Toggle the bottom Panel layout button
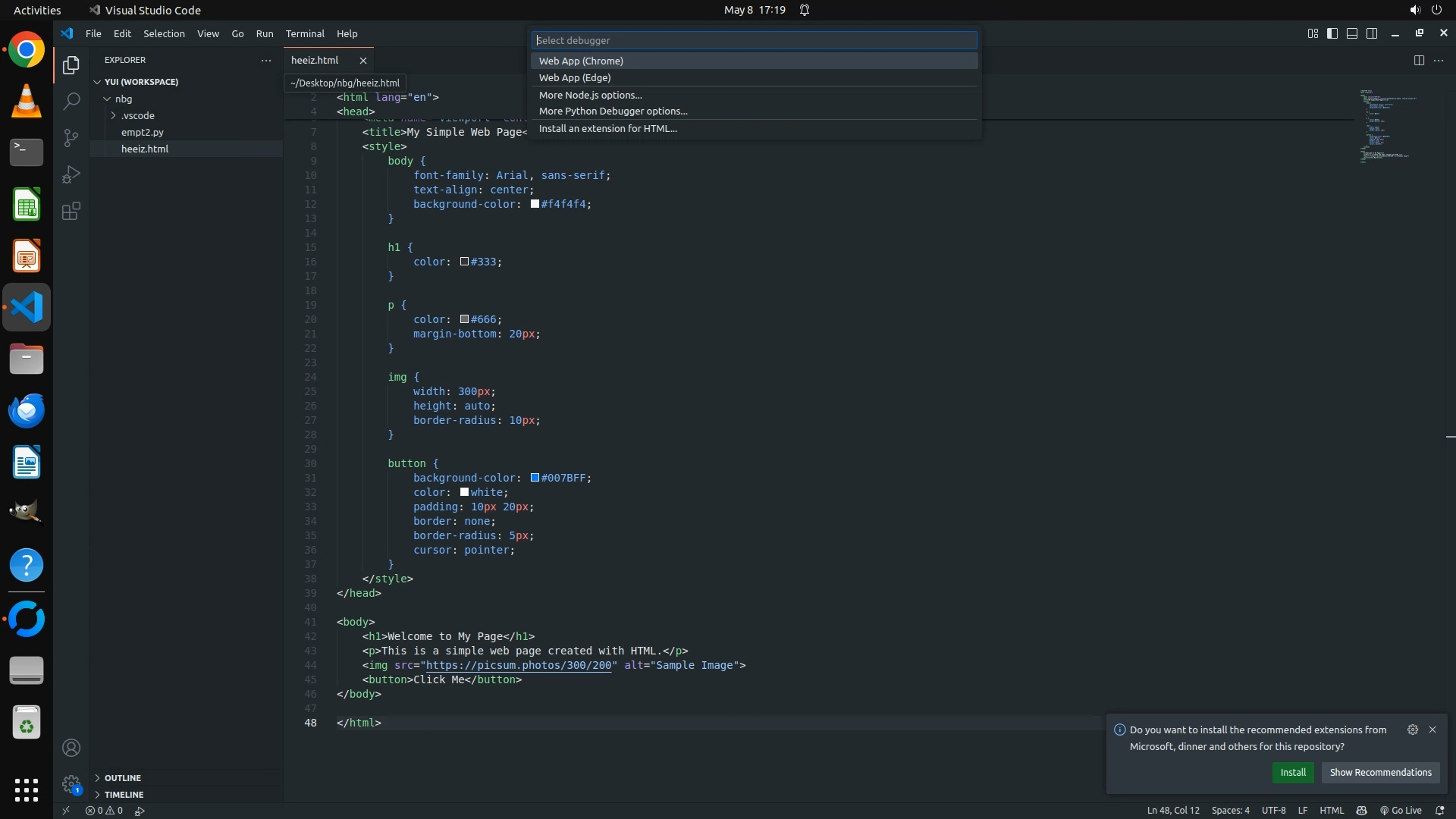 pos(1352,33)
